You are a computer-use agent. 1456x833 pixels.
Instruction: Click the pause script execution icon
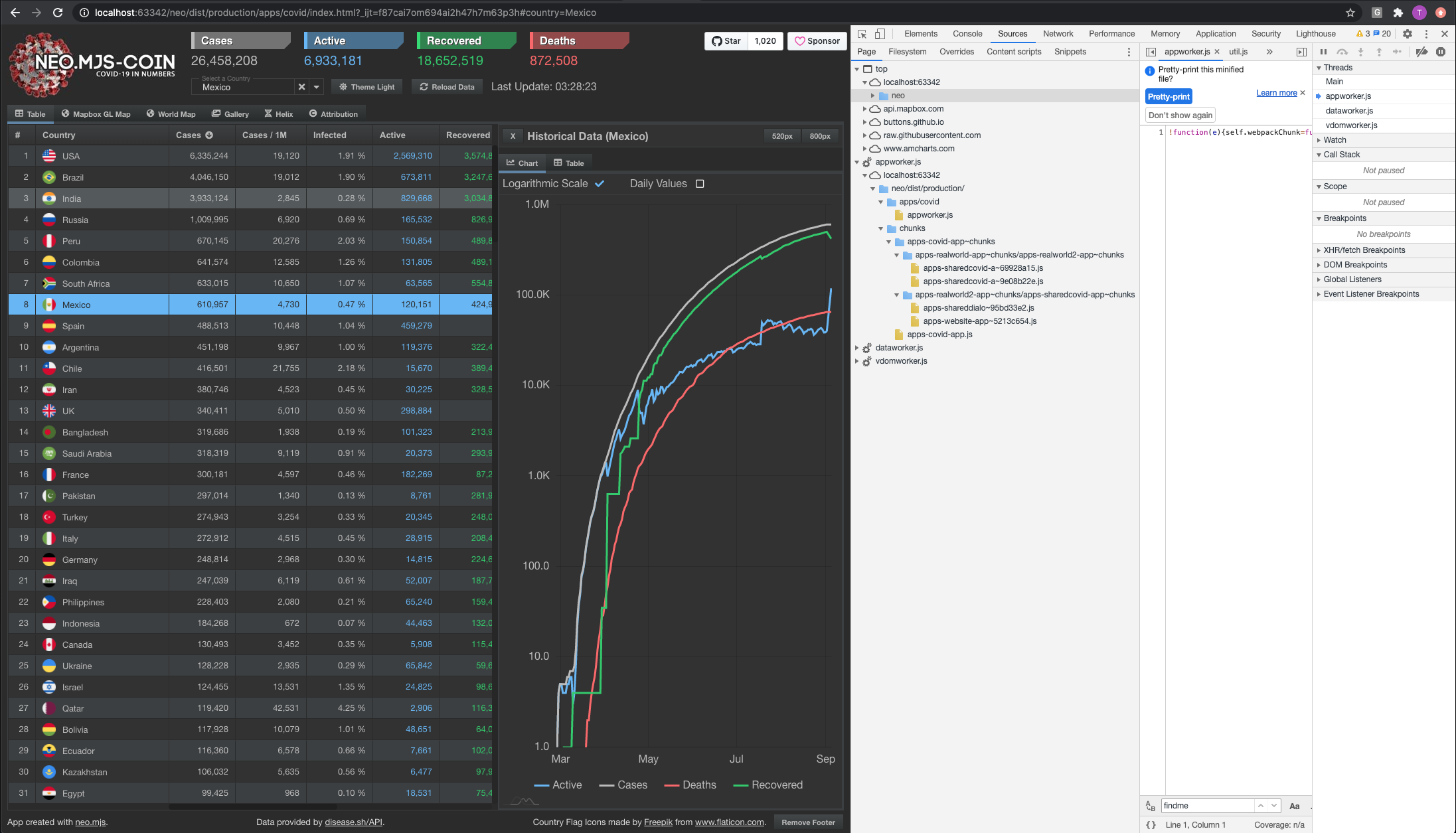pyautogui.click(x=1323, y=52)
